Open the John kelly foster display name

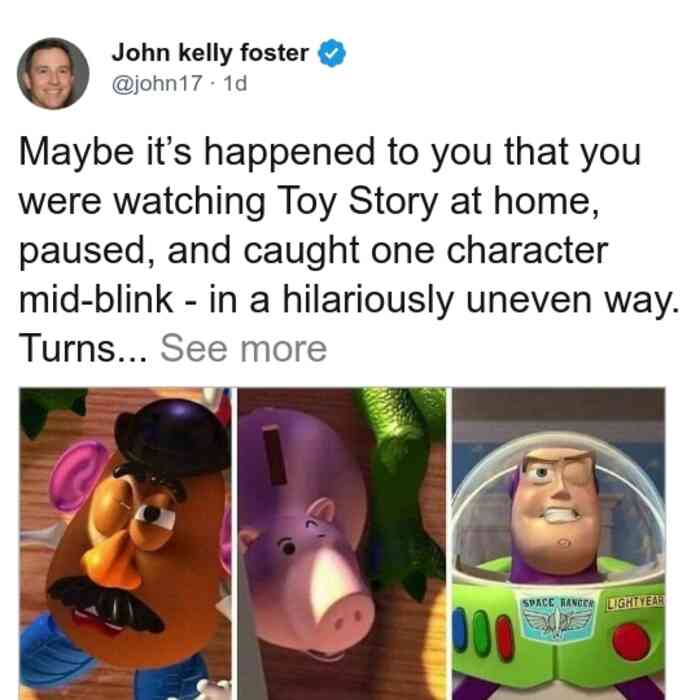pyautogui.click(x=210, y=53)
